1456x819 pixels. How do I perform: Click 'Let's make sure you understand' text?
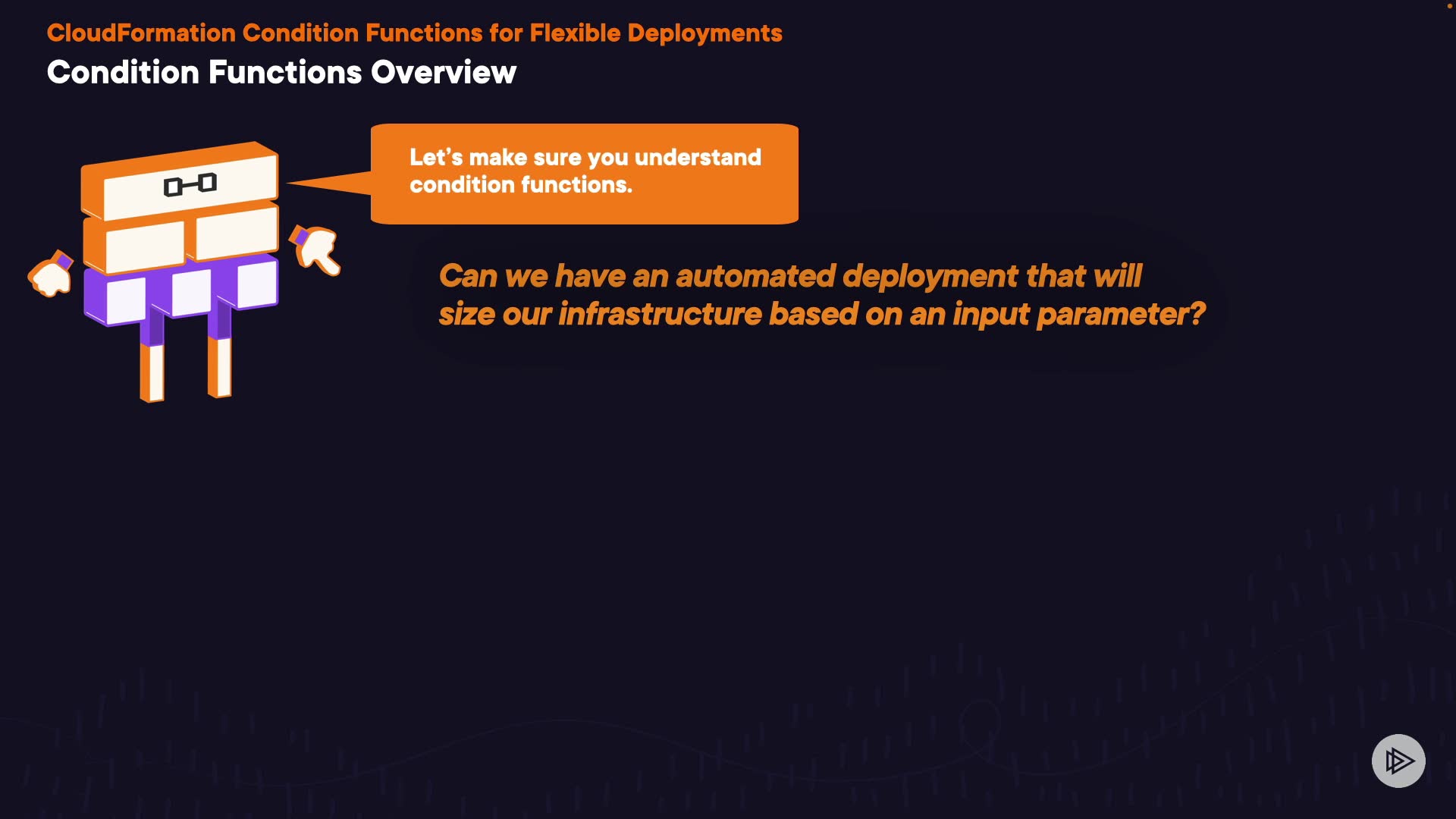[585, 157]
